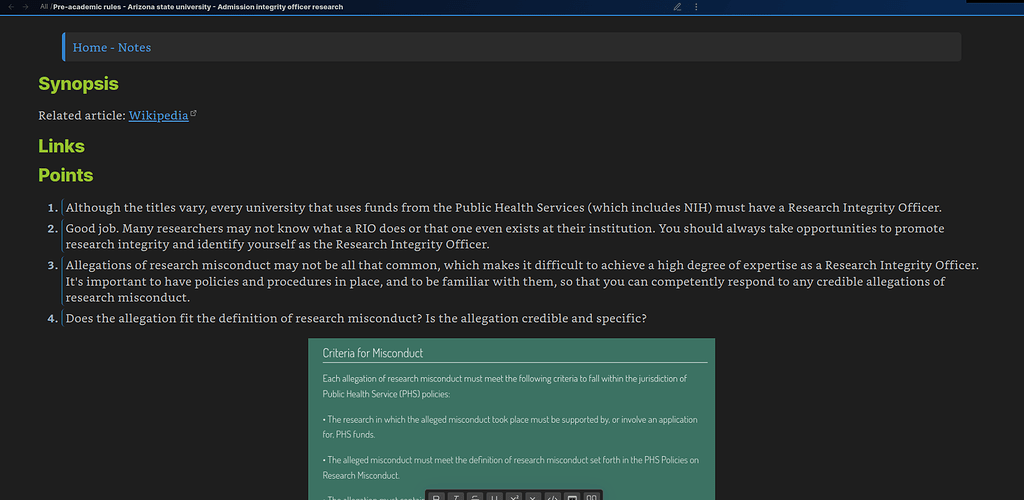This screenshot has width=1024, height=500.
Task: Apply inline code formatting from the toolbar
Action: 552,496
